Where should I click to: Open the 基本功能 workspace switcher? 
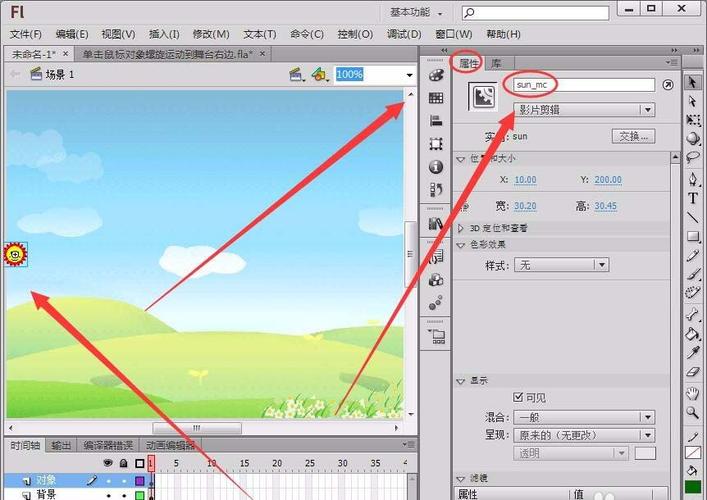416,13
